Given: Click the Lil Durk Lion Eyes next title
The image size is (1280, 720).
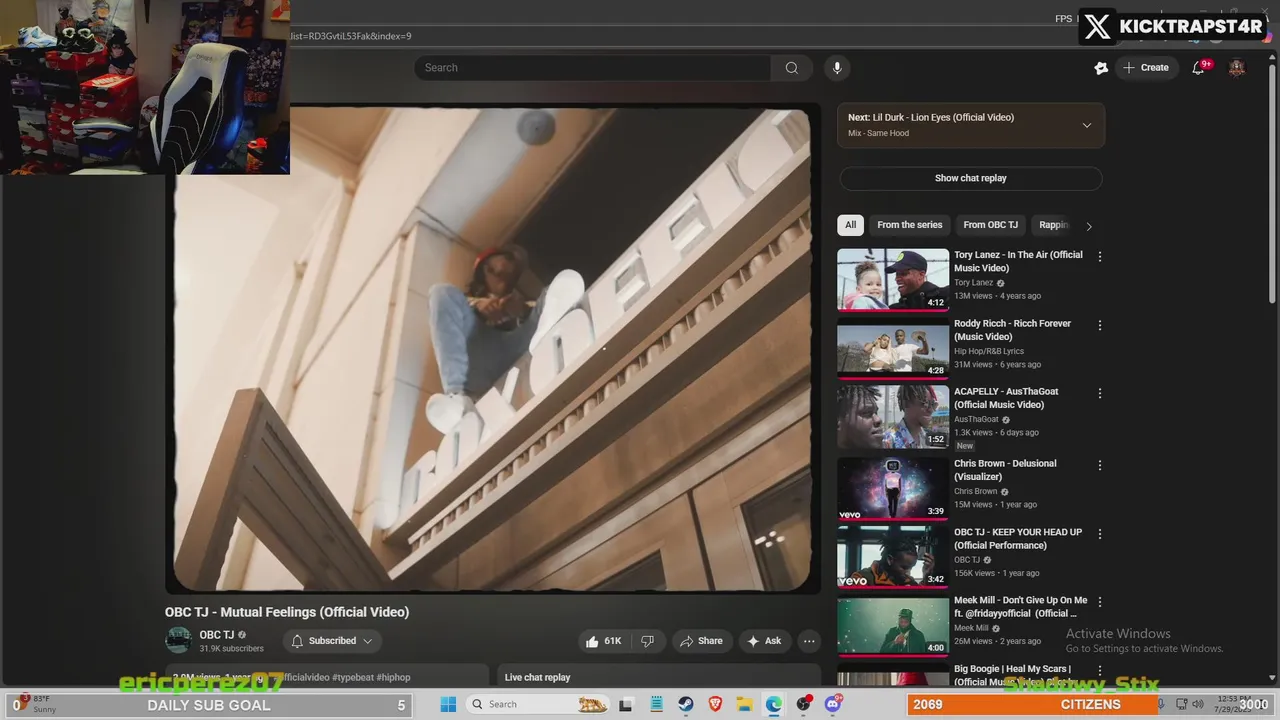Looking at the screenshot, I should click(943, 117).
